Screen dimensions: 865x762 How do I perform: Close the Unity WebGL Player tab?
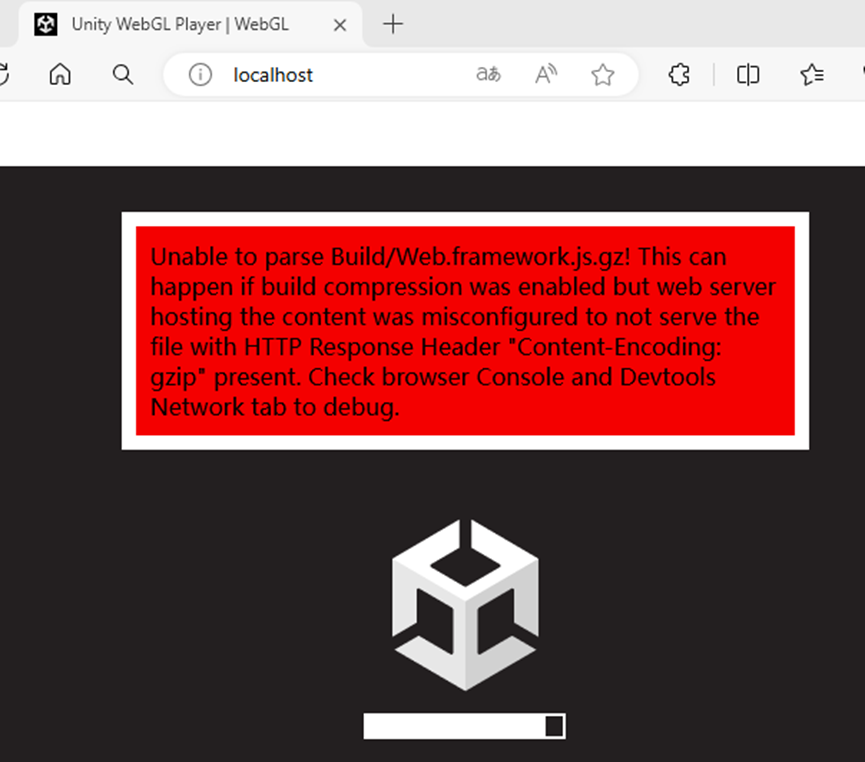pos(340,25)
